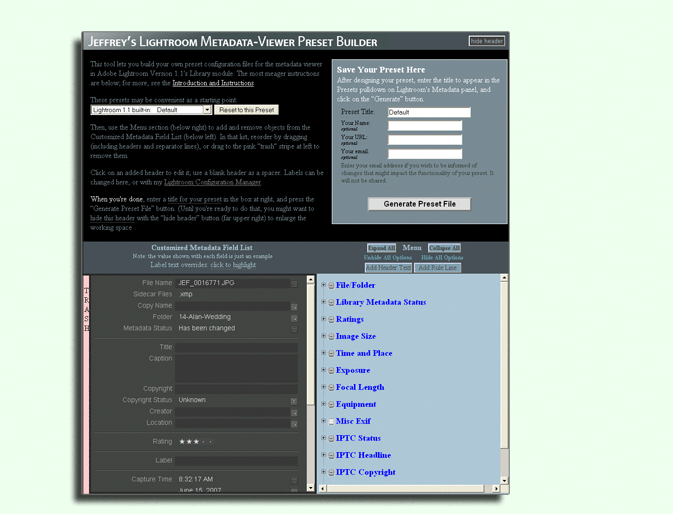Click the action icon on Location row
673x514 pixels.
[x=294, y=424]
